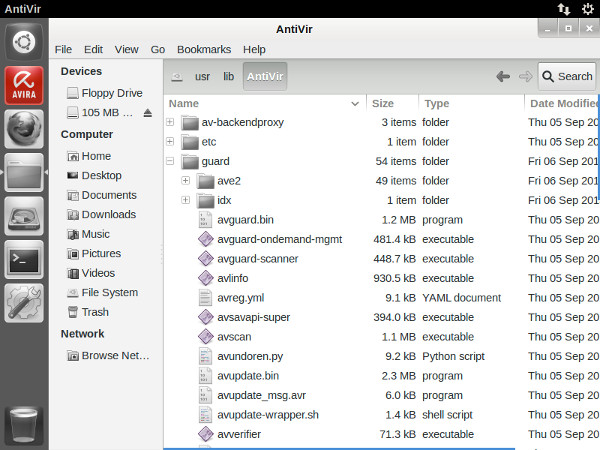600x450 pixels.
Task: Open File System in the sidebar
Action: [103, 293]
